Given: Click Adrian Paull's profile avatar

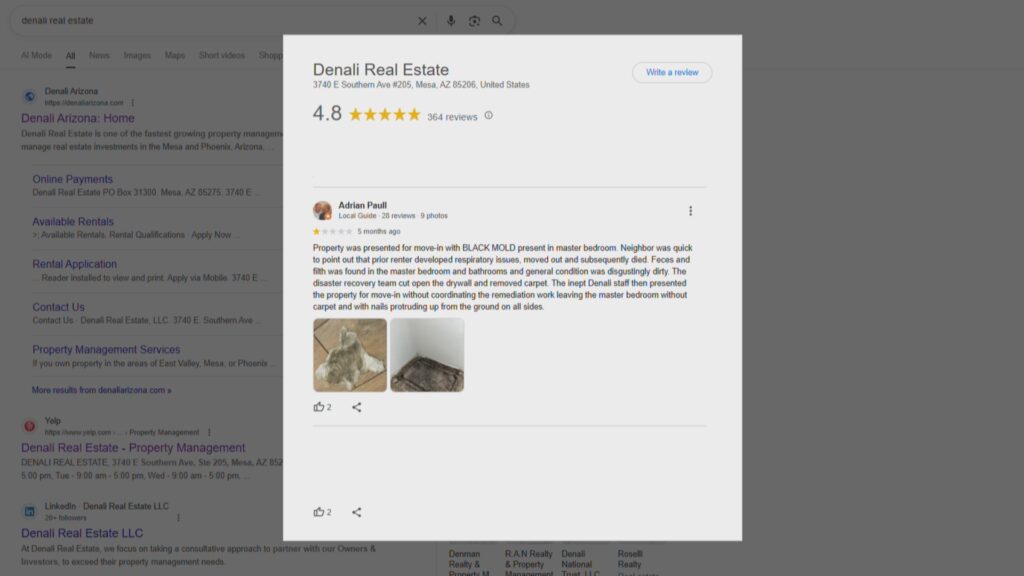Looking at the screenshot, I should click(322, 210).
